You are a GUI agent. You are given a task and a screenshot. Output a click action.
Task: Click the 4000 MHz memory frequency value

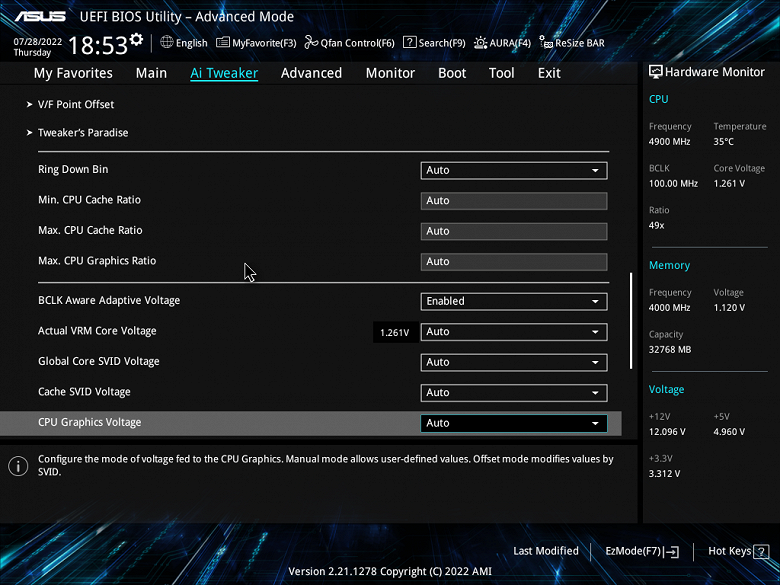pyautogui.click(x=669, y=308)
